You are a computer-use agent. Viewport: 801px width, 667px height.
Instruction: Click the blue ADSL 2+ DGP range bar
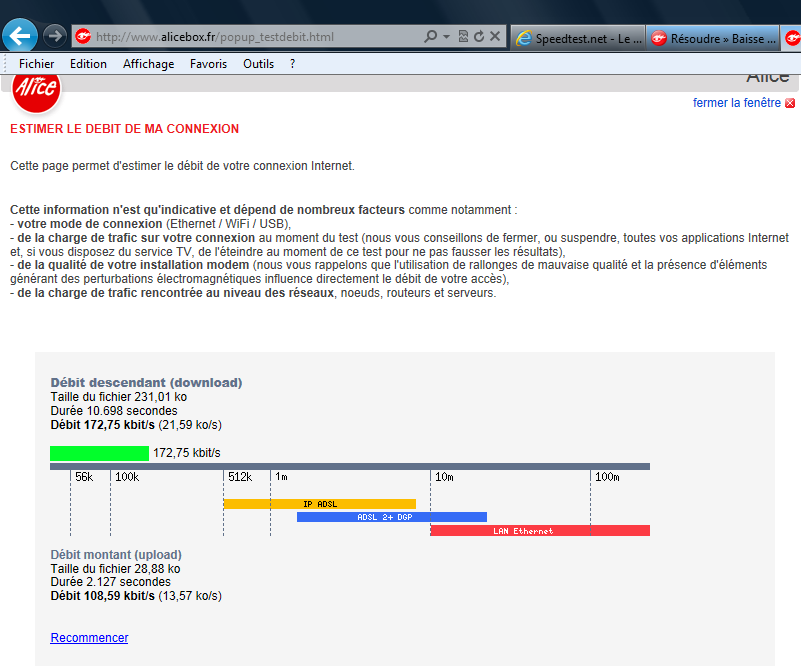click(392, 517)
